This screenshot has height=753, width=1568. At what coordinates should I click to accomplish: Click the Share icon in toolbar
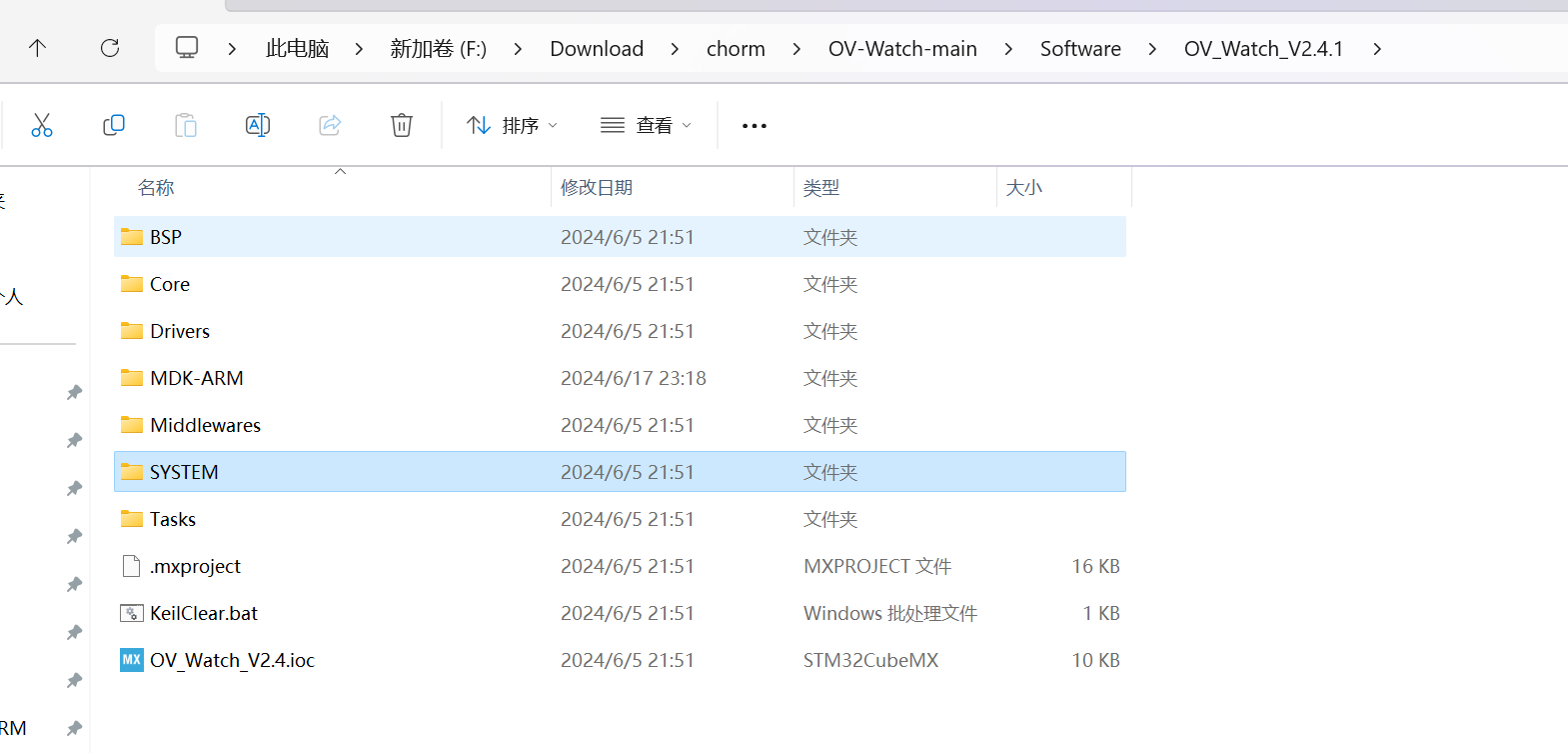(x=330, y=125)
